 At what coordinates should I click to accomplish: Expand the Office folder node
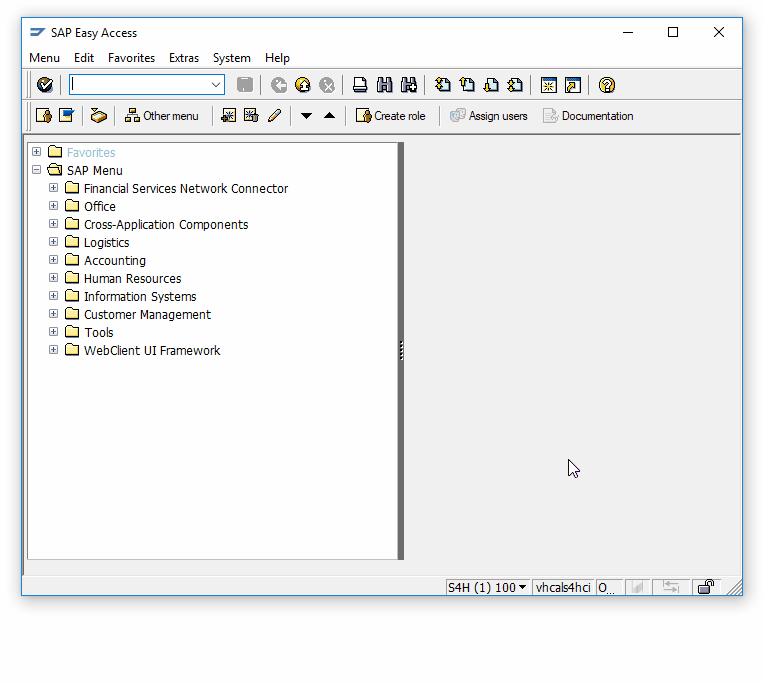[54, 206]
